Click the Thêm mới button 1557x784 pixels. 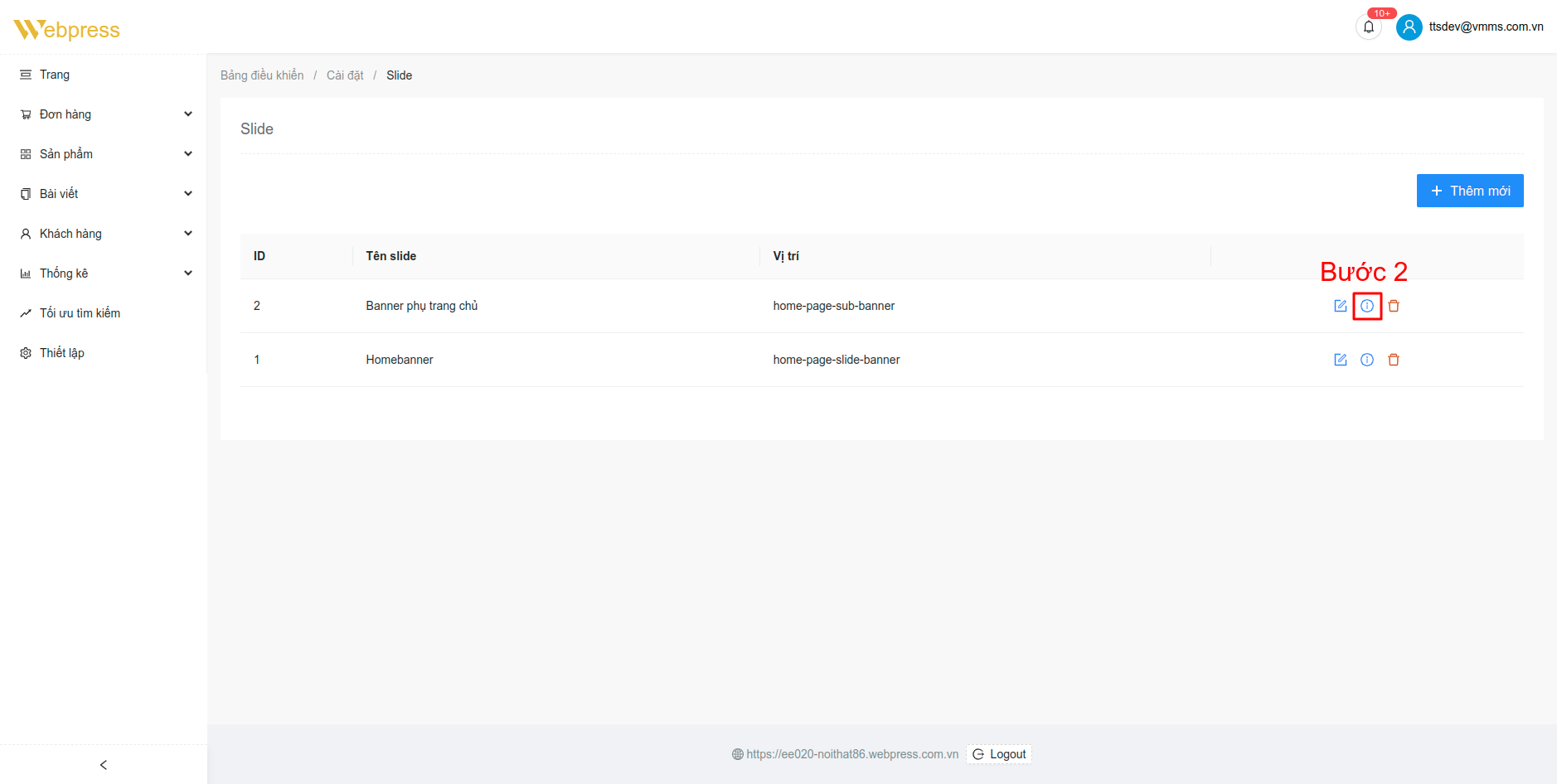pos(1469,191)
